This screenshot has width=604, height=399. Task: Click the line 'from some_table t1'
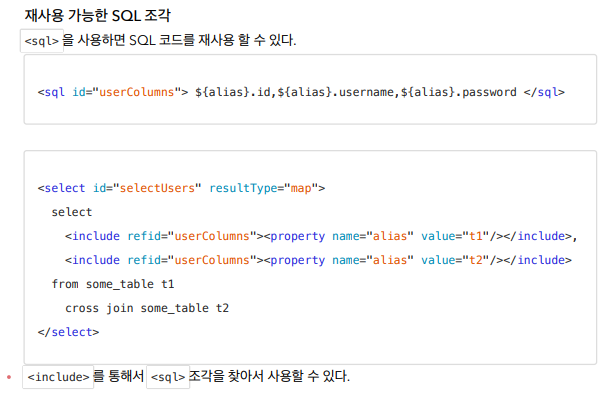[113, 284]
